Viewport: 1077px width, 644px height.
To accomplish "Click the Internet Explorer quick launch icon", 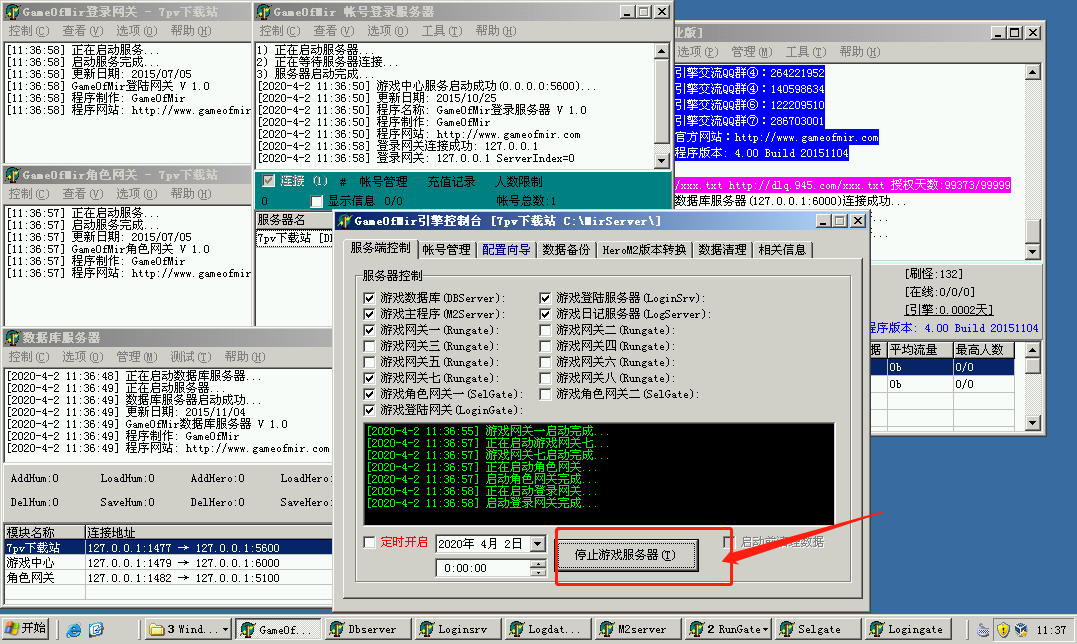I will point(73,630).
